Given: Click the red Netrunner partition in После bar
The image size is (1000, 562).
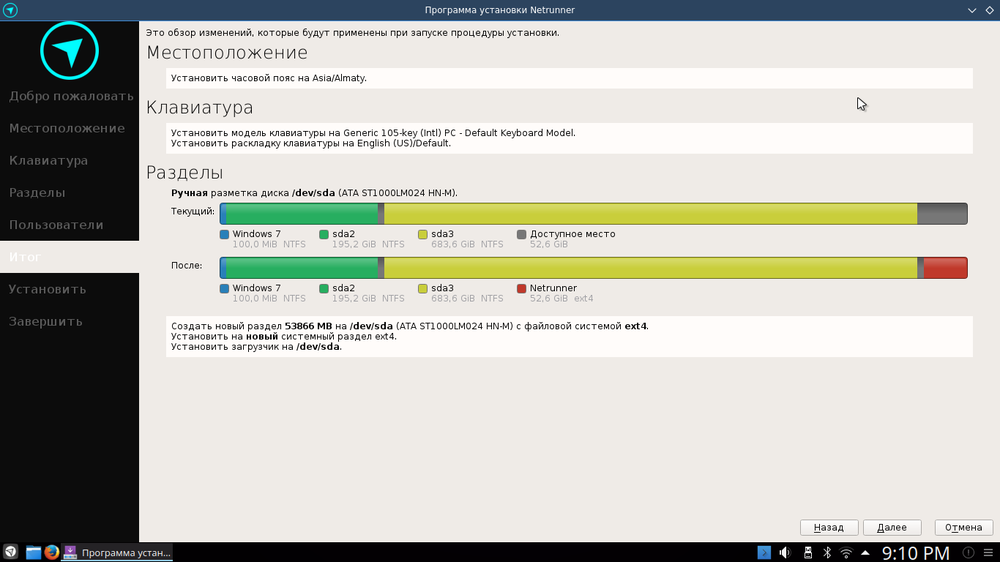Looking at the screenshot, I should 945,268.
